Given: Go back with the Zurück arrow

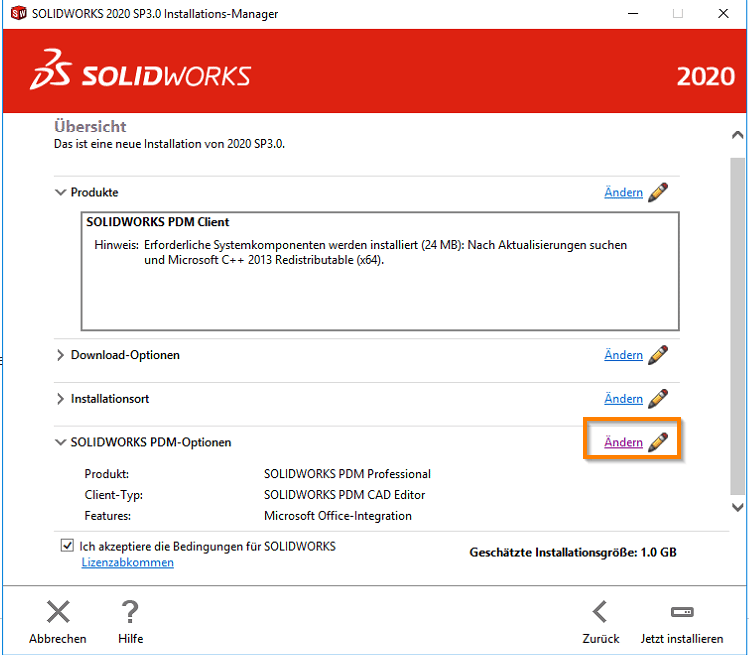Looking at the screenshot, I should pos(600,612).
